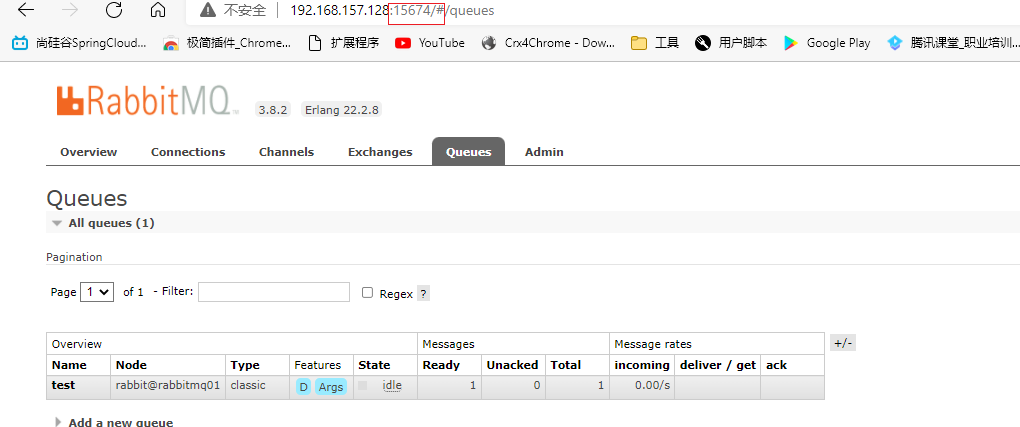The height and width of the screenshot is (427, 1020).
Task: Click the Erlang 22.2.8 label
Action: (342, 109)
